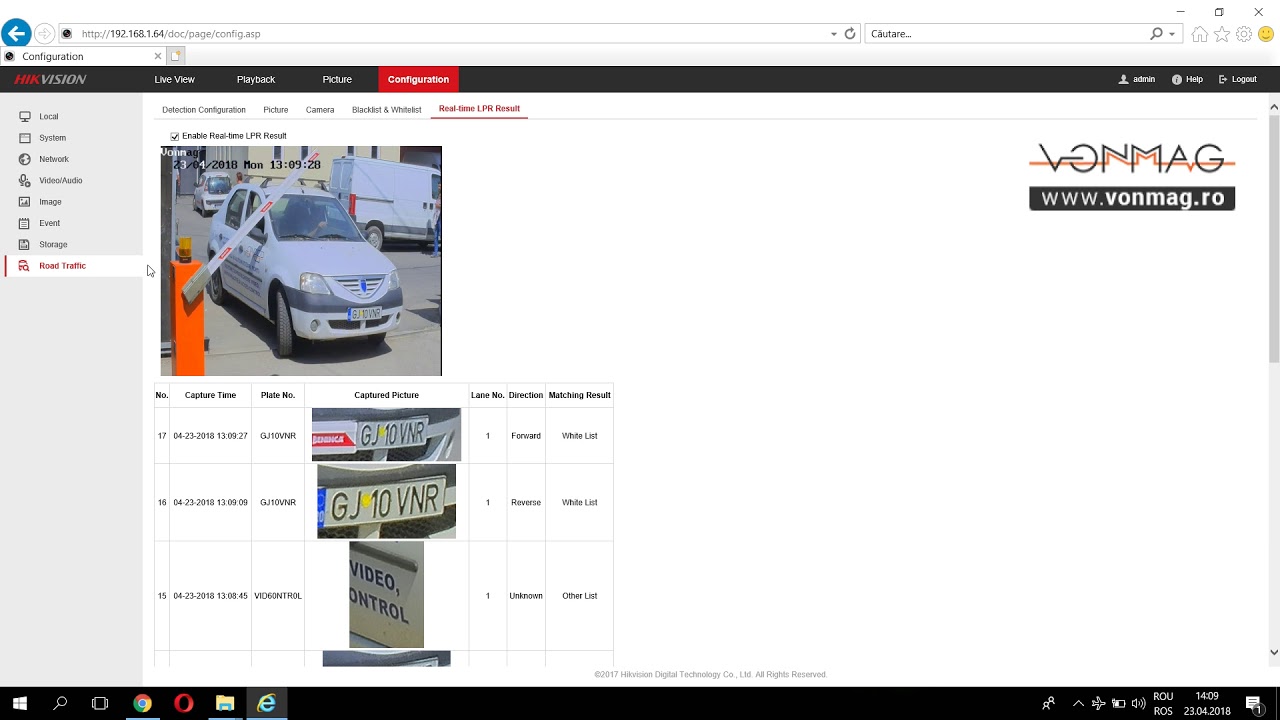
Task: Click the Road Traffic car icon
Action: coord(25,266)
